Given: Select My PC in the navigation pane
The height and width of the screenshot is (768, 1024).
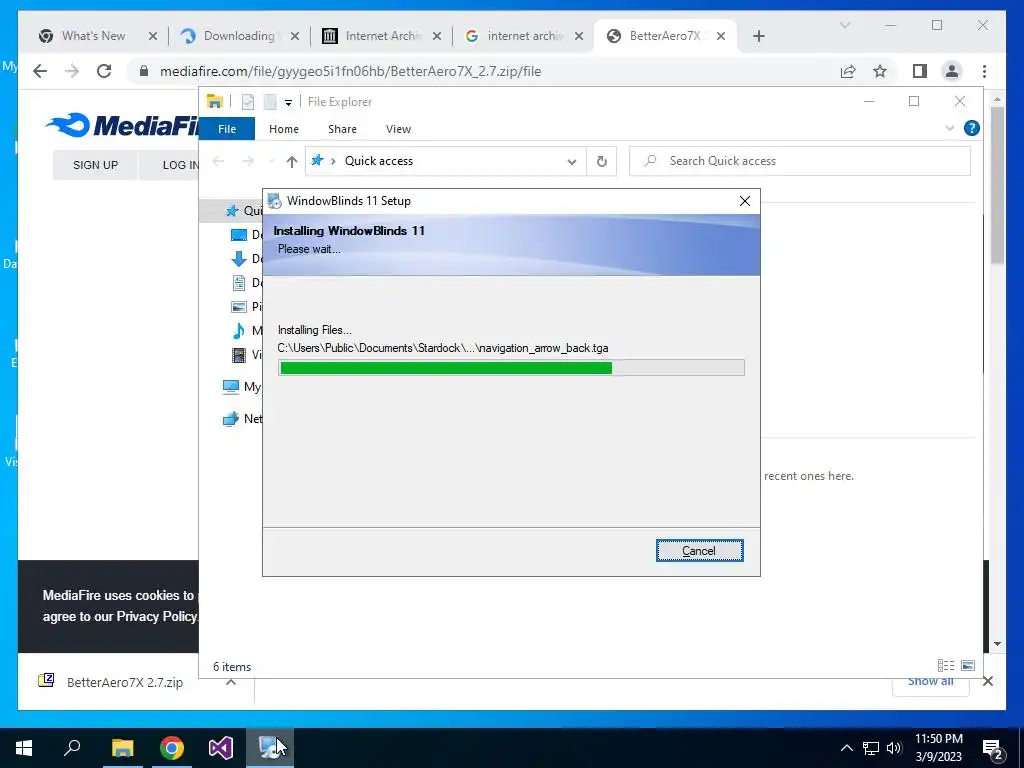Looking at the screenshot, I should [241, 387].
